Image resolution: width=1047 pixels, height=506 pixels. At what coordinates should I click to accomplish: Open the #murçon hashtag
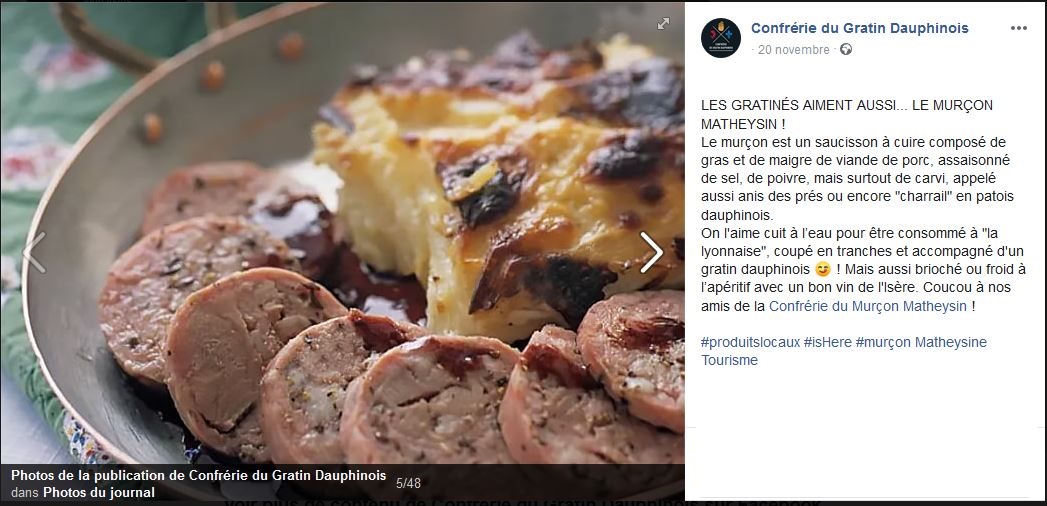(x=883, y=342)
